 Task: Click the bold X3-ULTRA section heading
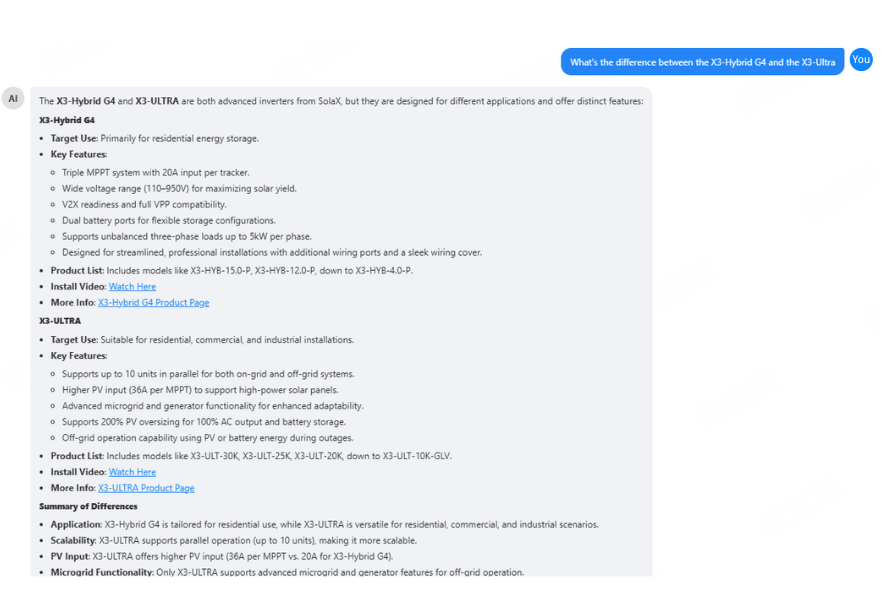(60, 321)
